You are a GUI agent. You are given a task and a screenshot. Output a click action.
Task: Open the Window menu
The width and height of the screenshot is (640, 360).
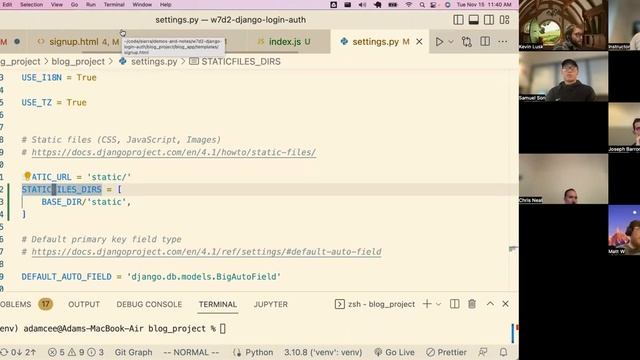coord(142,4)
